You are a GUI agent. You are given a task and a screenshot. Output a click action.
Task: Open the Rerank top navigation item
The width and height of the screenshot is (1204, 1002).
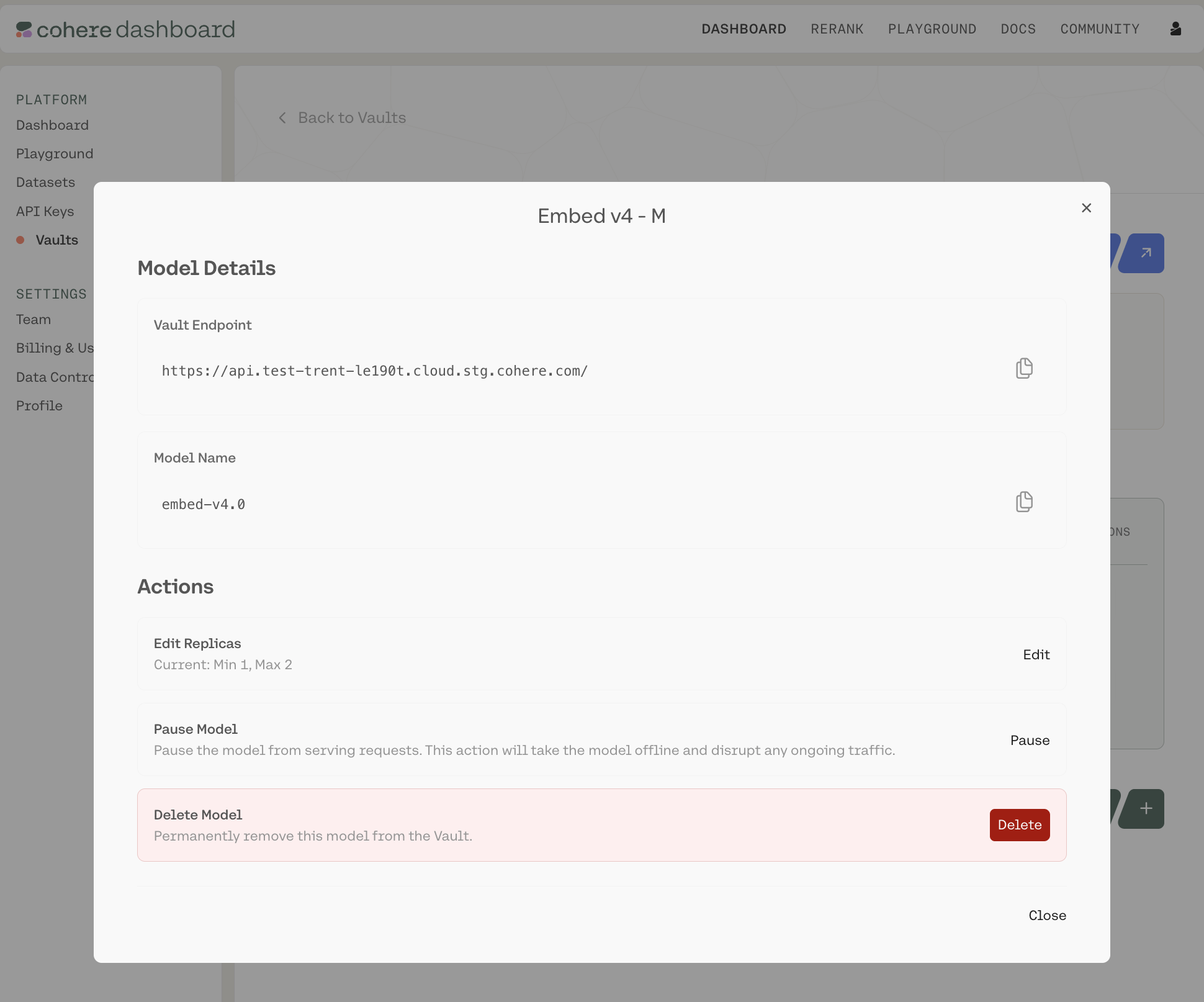coord(837,29)
